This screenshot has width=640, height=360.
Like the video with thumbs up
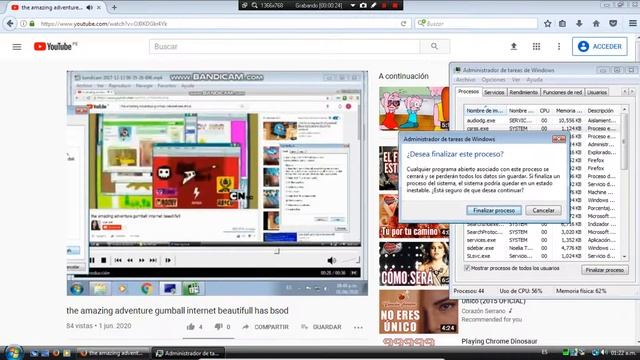pyautogui.click(x=191, y=327)
